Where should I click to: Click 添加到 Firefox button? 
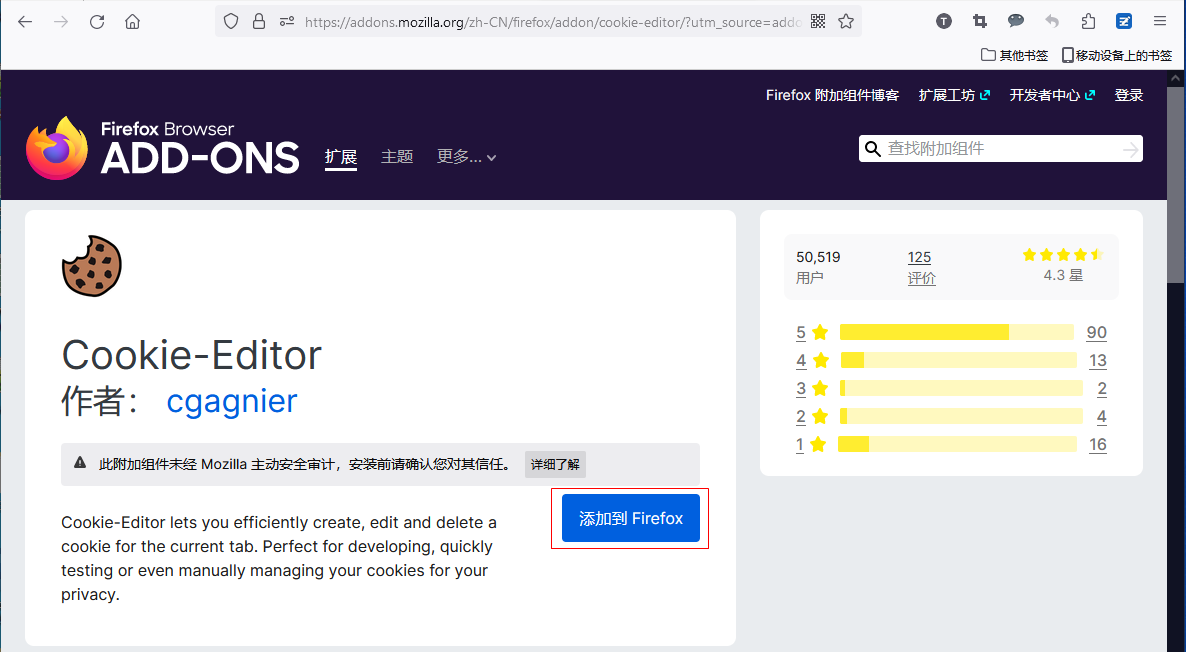pyautogui.click(x=631, y=518)
